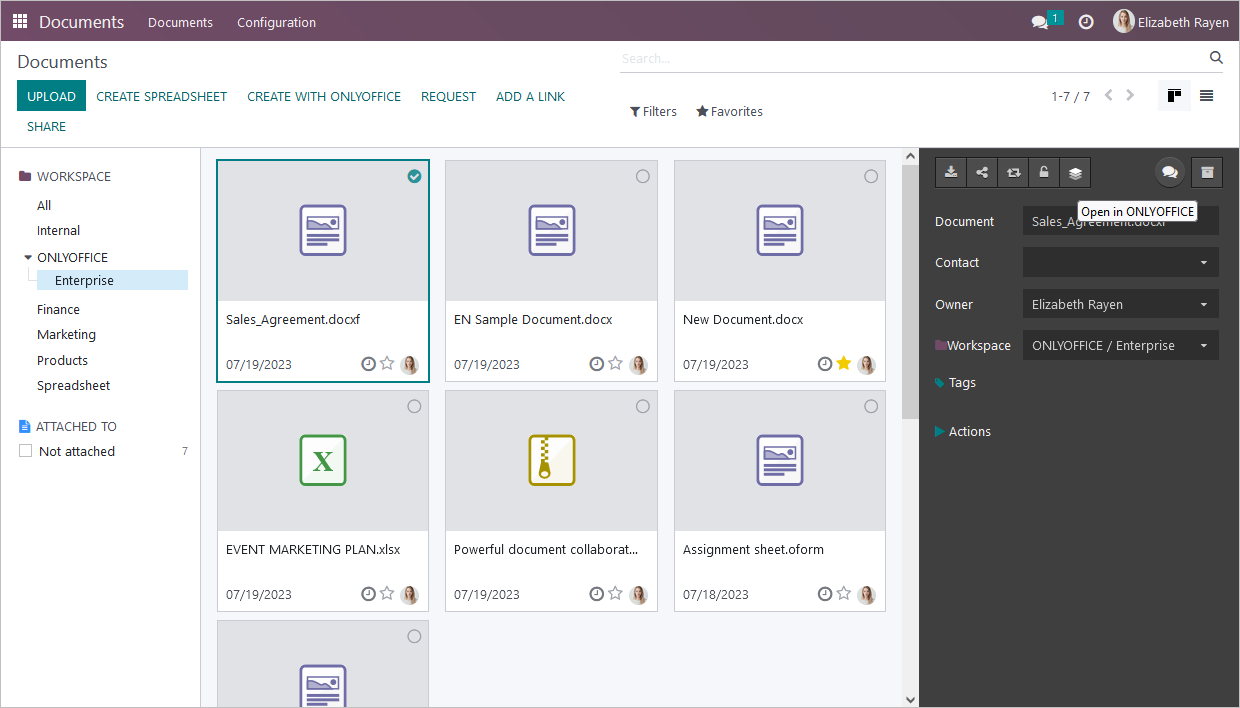This screenshot has height=708, width=1240.
Task: Click activity clock on EVENT MARKETING PLAN.xlsx card
Action: 368,594
